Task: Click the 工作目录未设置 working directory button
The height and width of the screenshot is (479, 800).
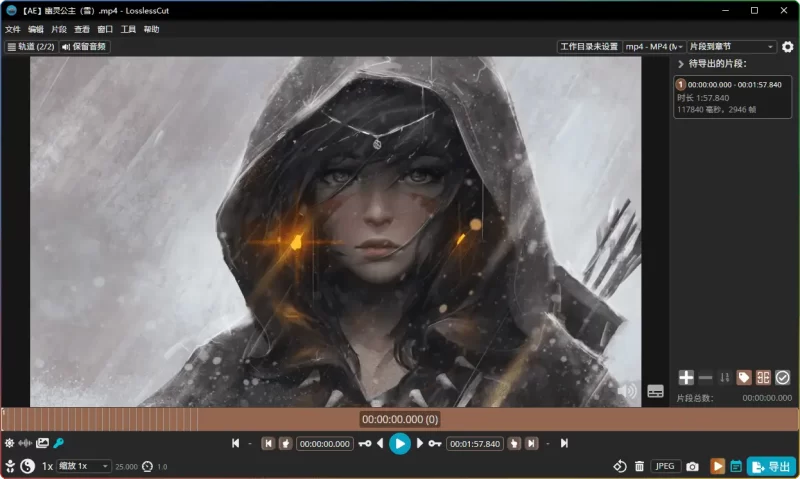Action: pos(588,47)
